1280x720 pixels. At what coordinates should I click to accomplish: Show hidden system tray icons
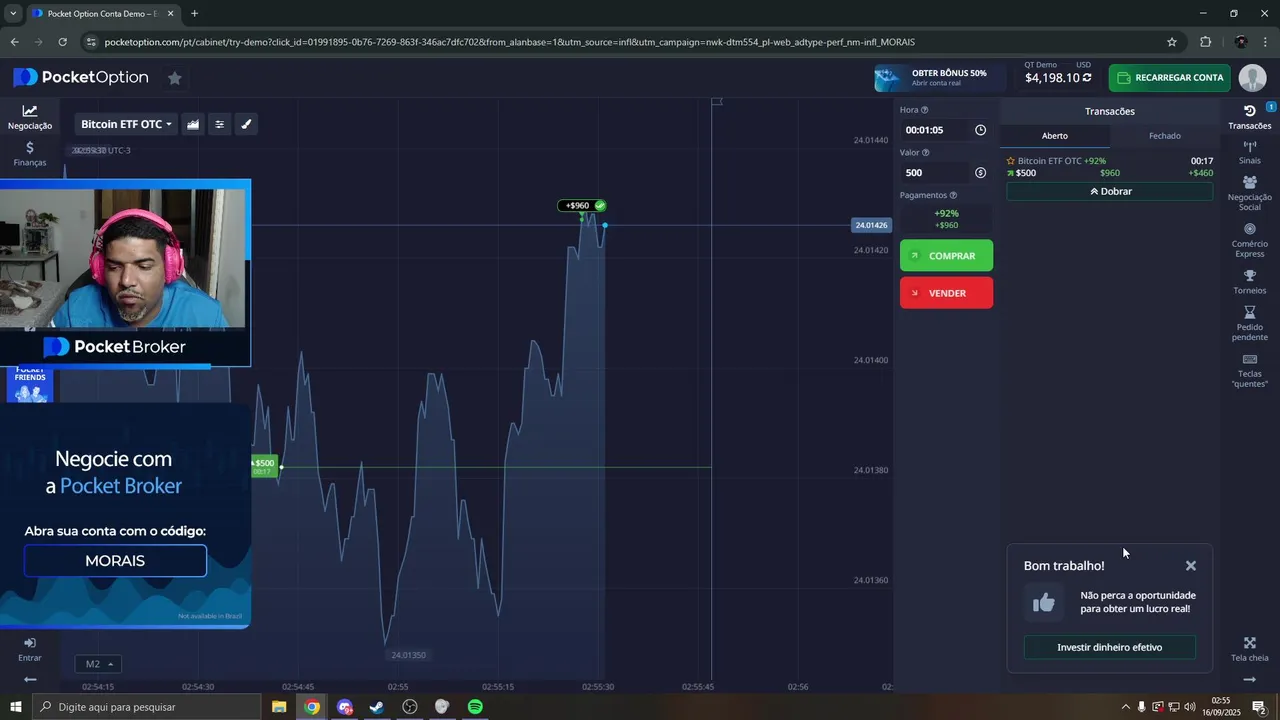[1125, 707]
